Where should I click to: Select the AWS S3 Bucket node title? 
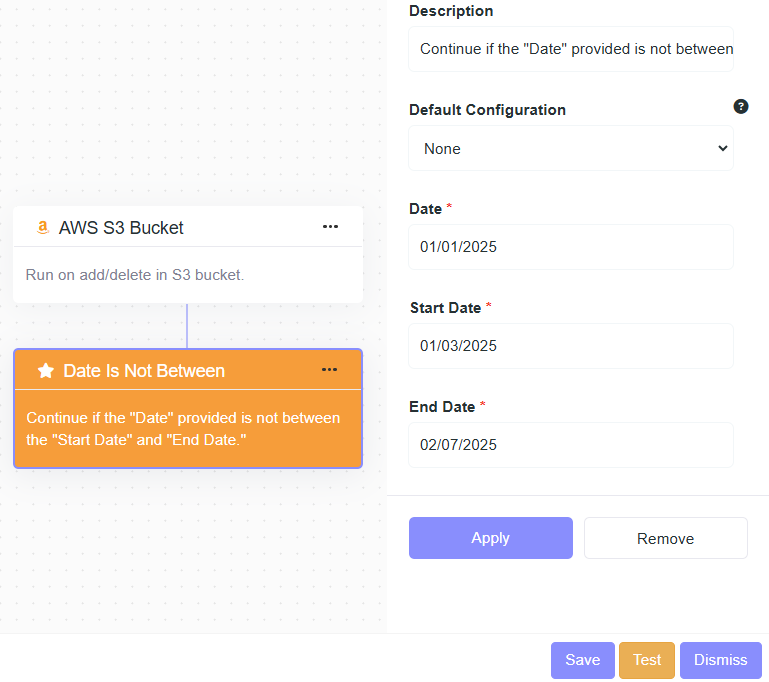121,228
